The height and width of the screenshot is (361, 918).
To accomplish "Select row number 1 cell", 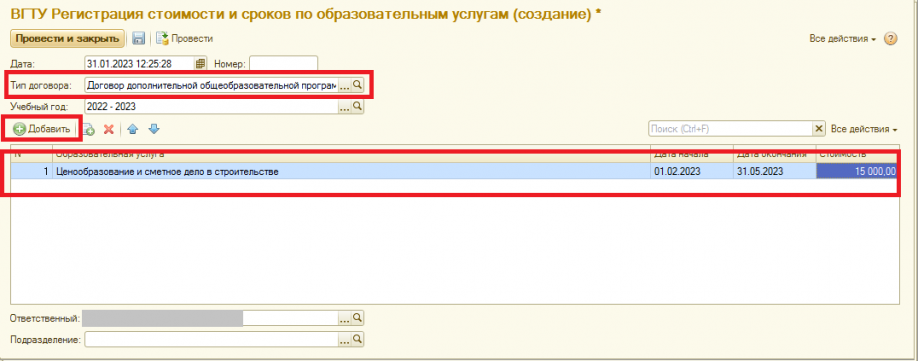I will click(x=32, y=171).
